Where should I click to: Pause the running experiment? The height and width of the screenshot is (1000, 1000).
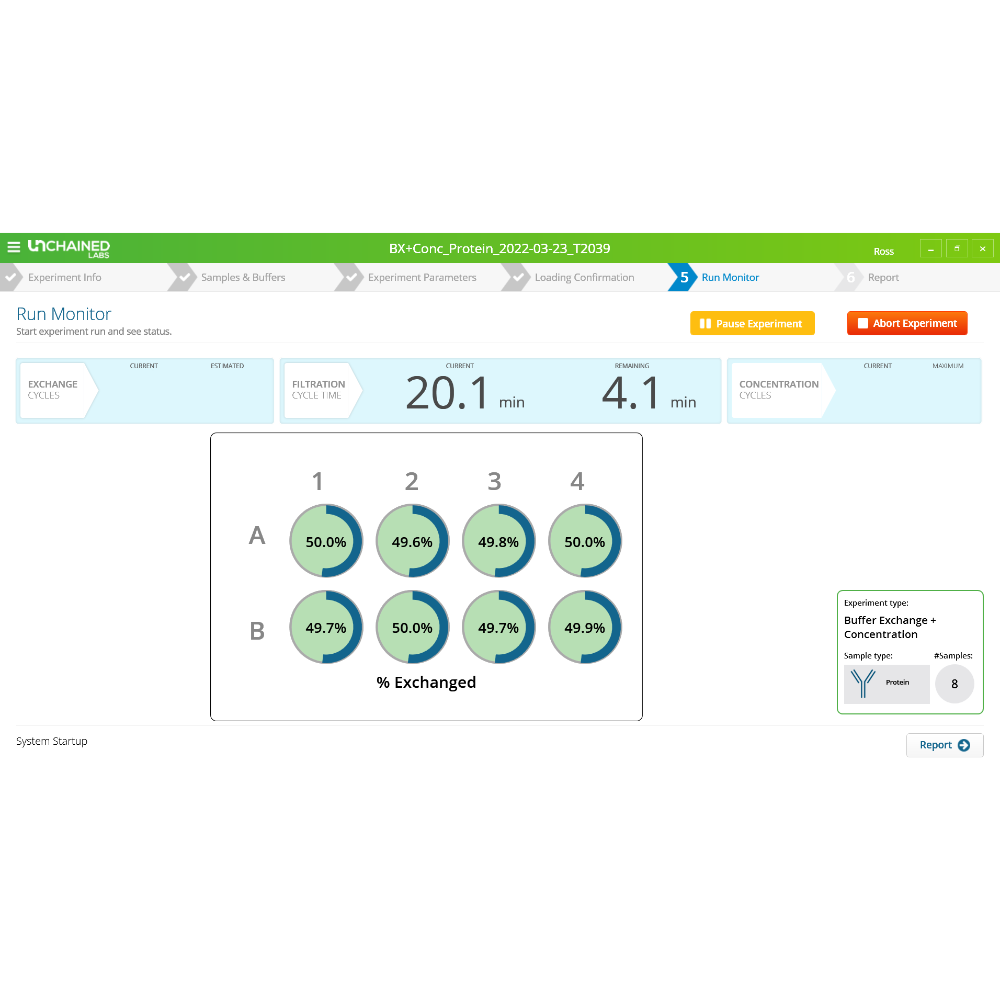click(x=752, y=324)
